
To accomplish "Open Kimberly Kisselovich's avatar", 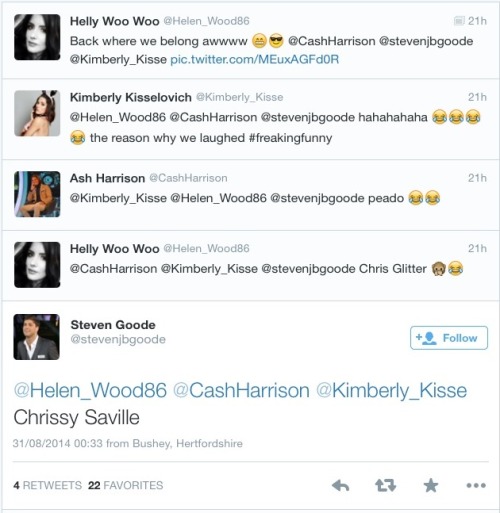I will [37, 113].
